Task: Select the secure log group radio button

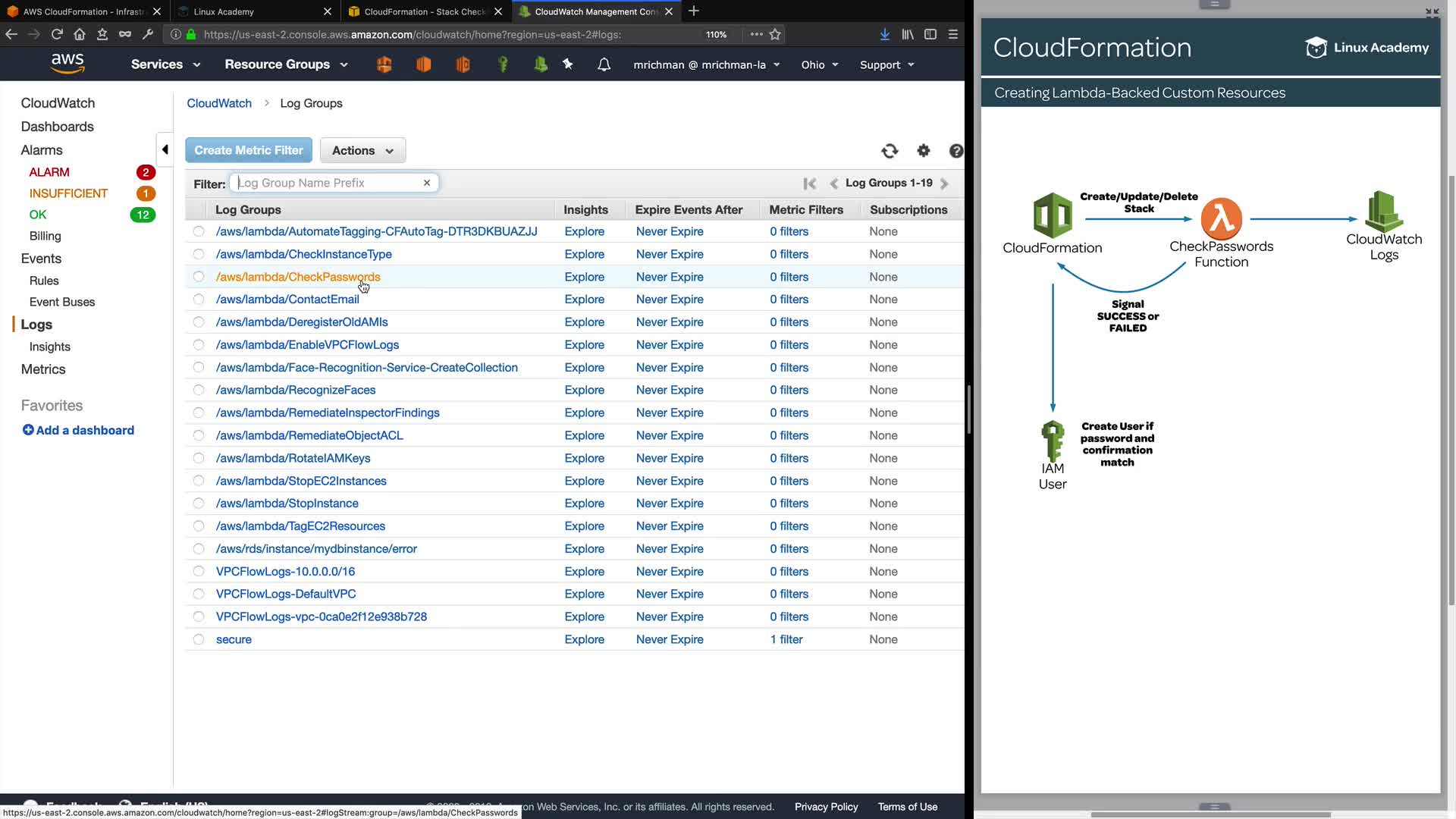Action: pyautogui.click(x=199, y=639)
